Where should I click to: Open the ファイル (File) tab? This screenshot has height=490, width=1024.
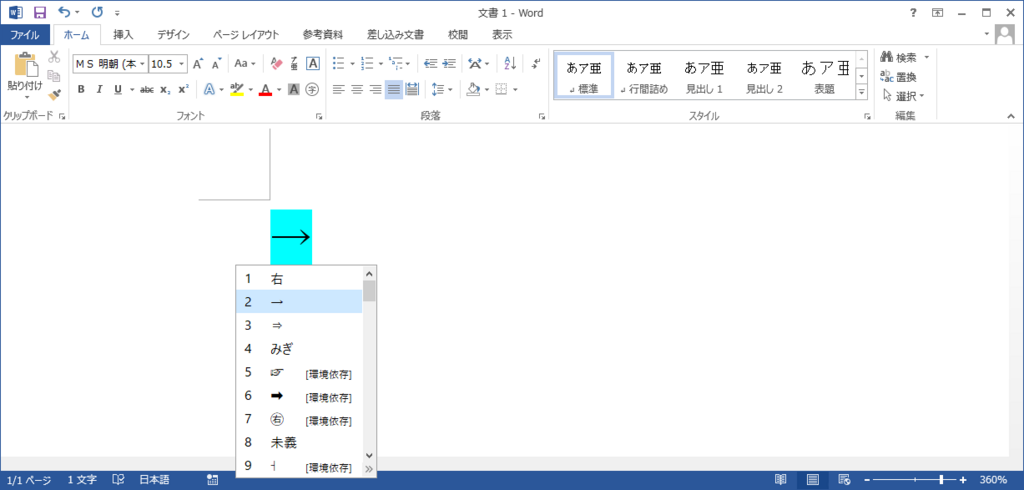pyautogui.click(x=25, y=35)
